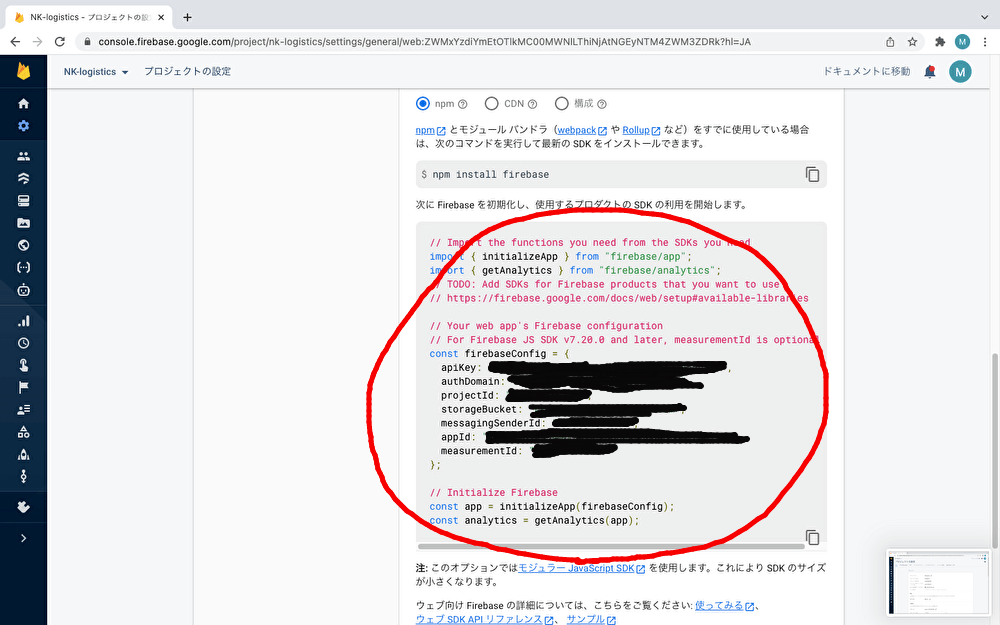Reload the page
Screen dimensions: 1000x625
[60, 41]
